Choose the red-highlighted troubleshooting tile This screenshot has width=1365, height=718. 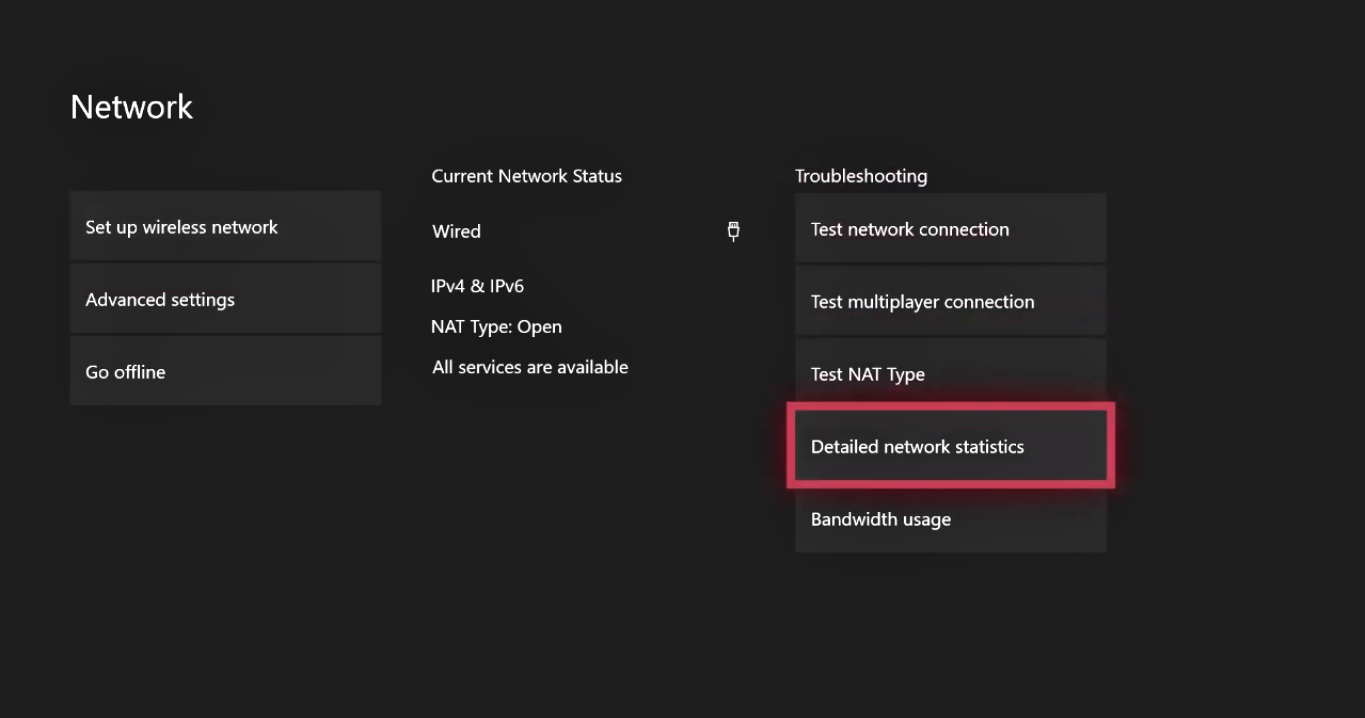[950, 447]
